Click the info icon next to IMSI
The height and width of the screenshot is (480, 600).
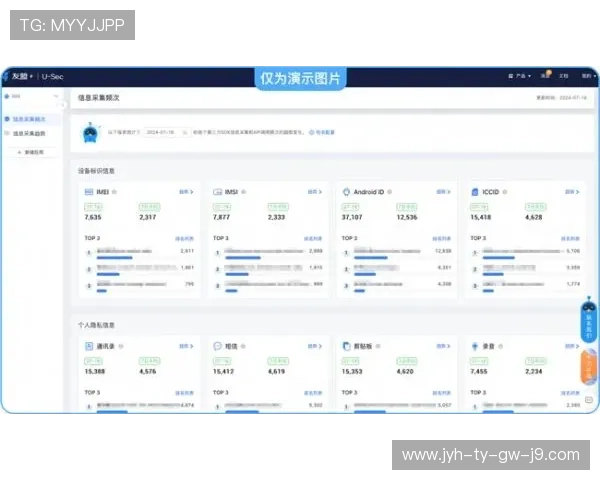pos(243,192)
